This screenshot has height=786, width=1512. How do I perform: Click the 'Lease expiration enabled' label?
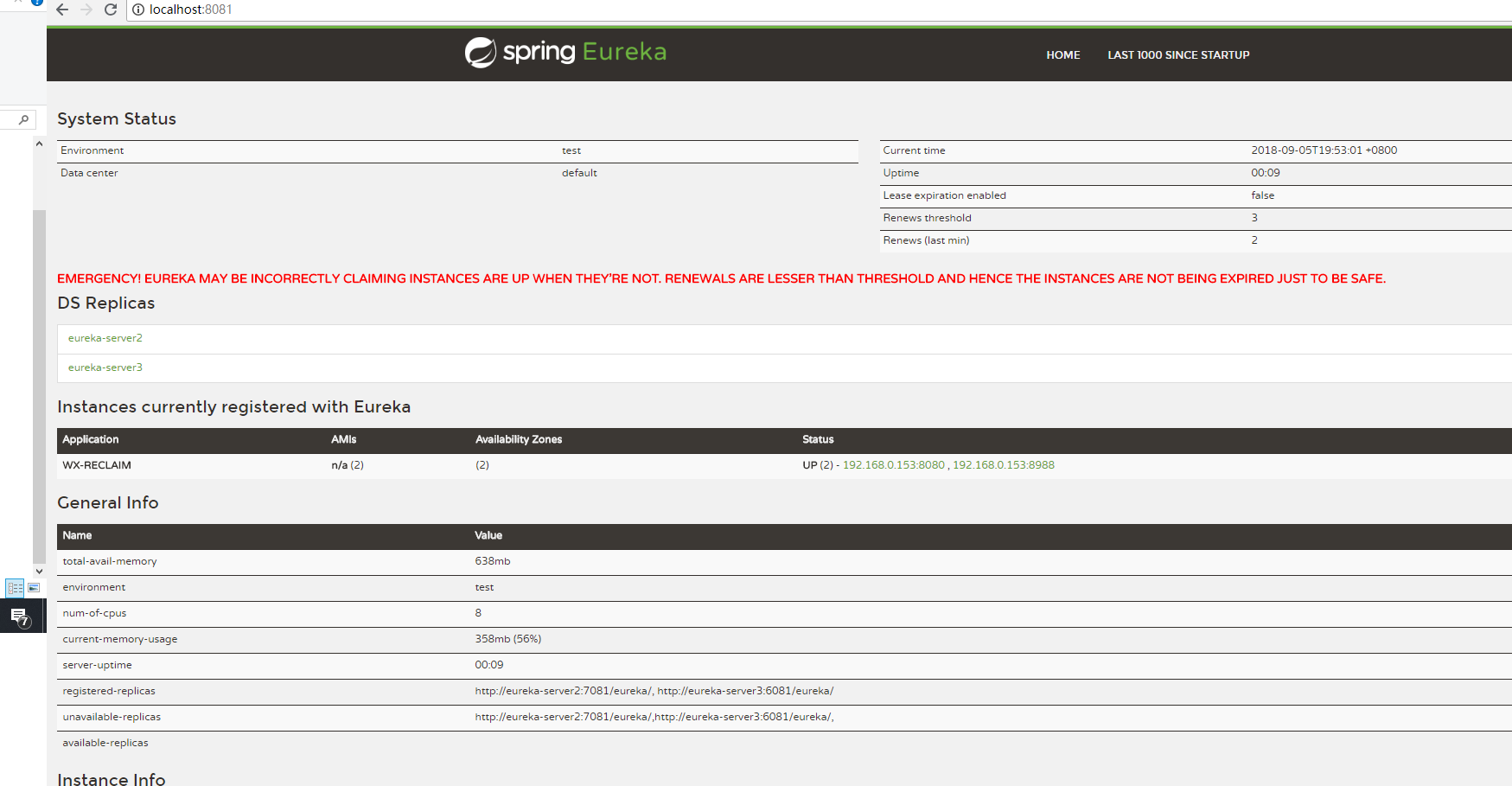pyautogui.click(x=944, y=195)
